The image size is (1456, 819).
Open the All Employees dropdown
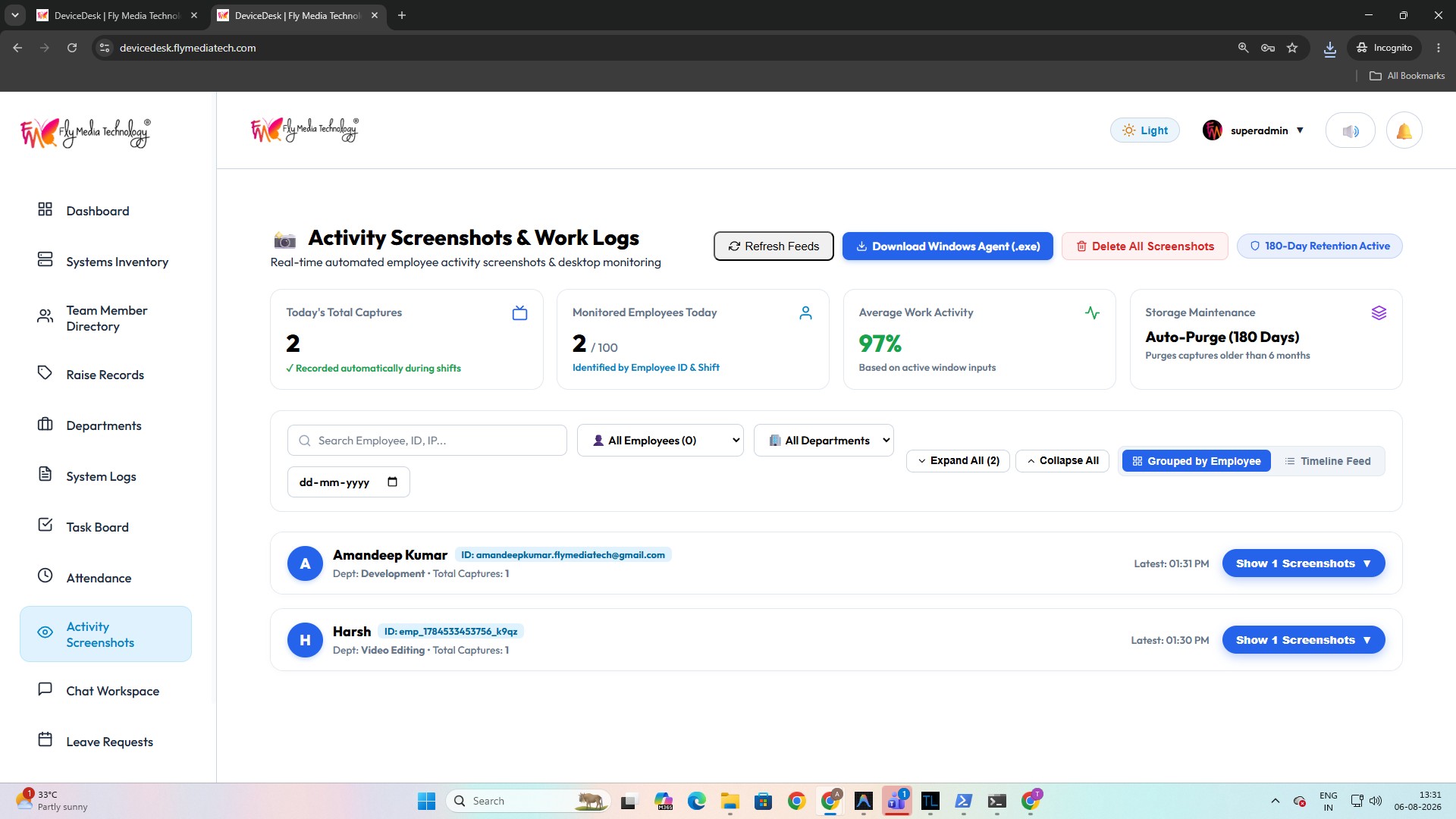(660, 441)
